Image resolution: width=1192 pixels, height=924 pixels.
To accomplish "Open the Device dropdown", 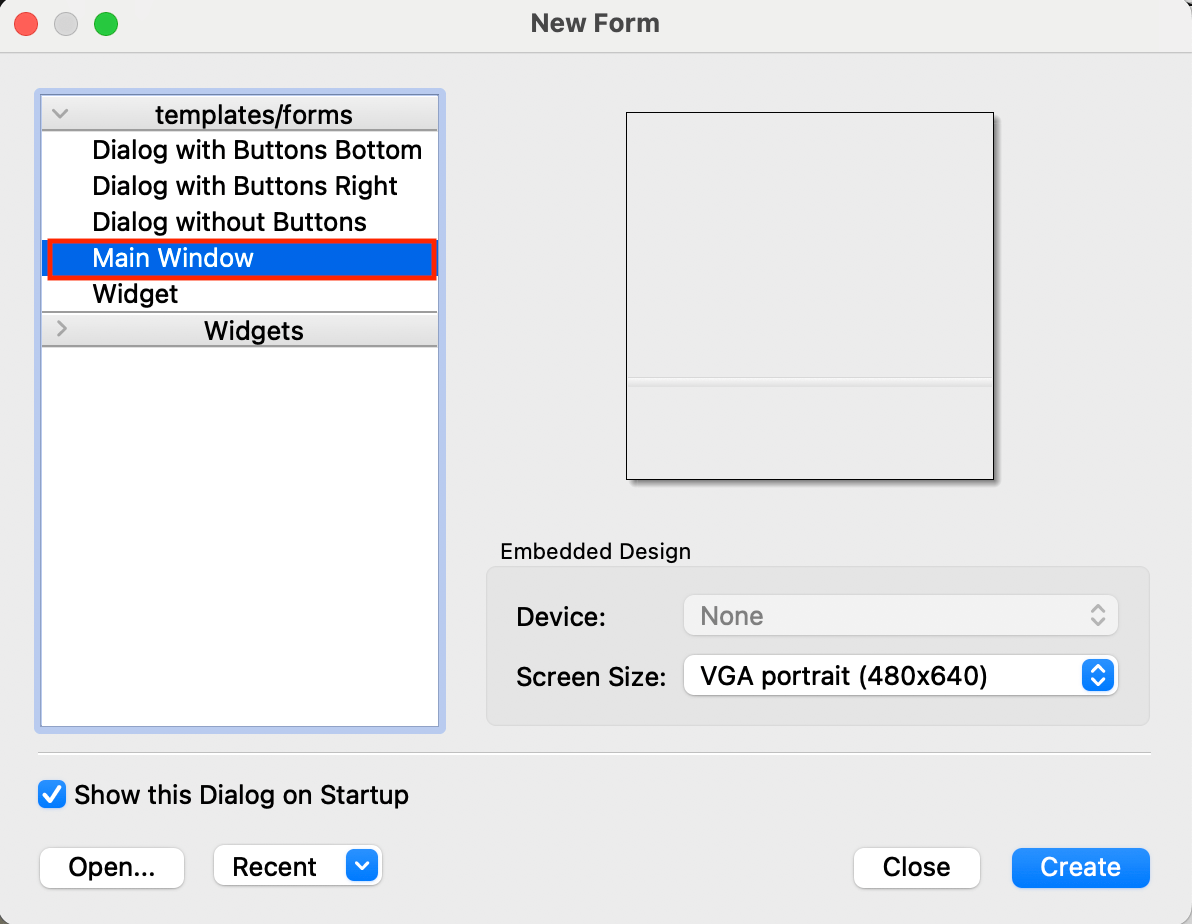I will [900, 615].
